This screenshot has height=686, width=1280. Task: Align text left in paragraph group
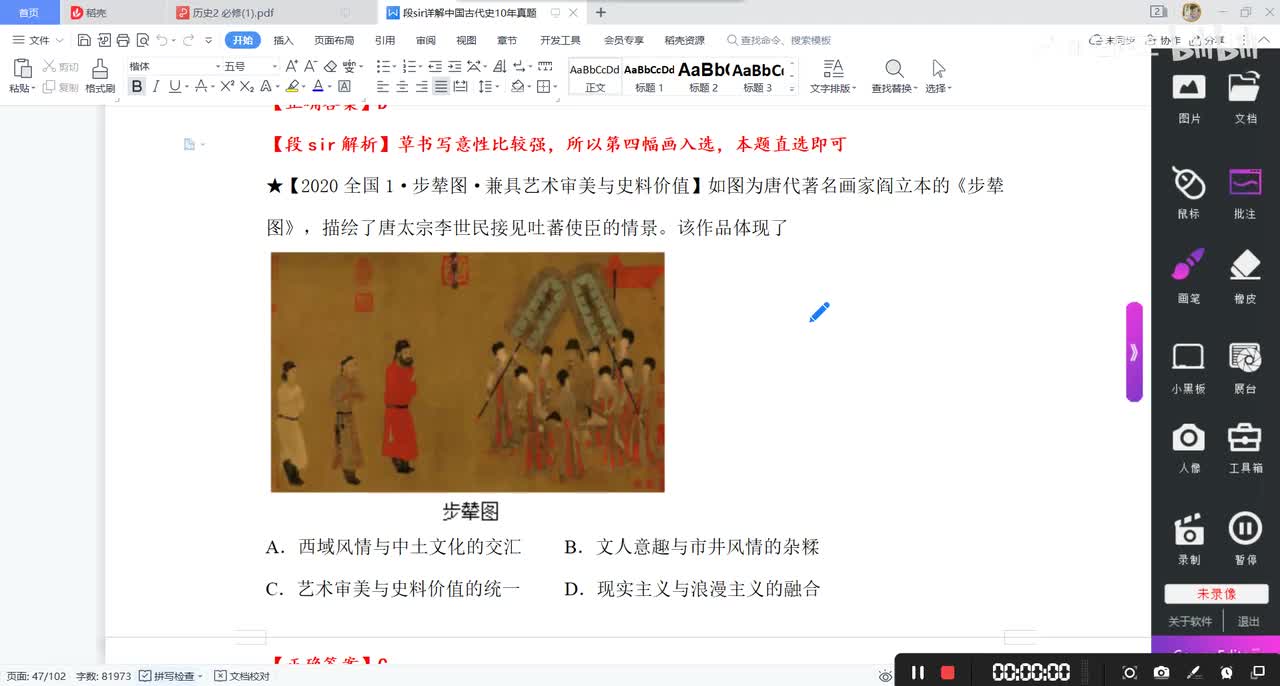click(383, 87)
